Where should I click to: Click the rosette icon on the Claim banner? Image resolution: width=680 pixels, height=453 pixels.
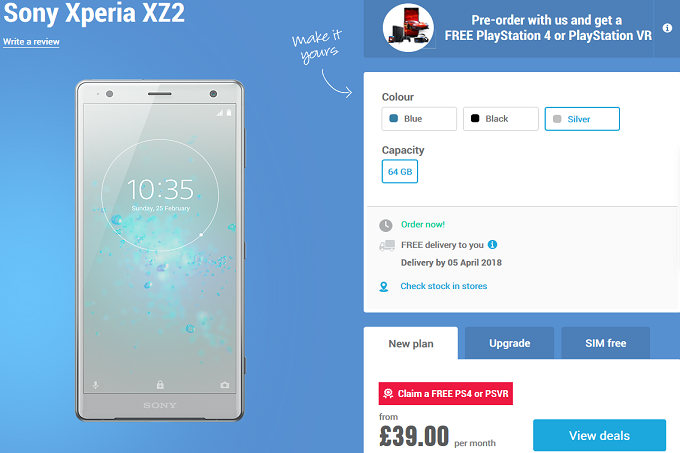388,393
